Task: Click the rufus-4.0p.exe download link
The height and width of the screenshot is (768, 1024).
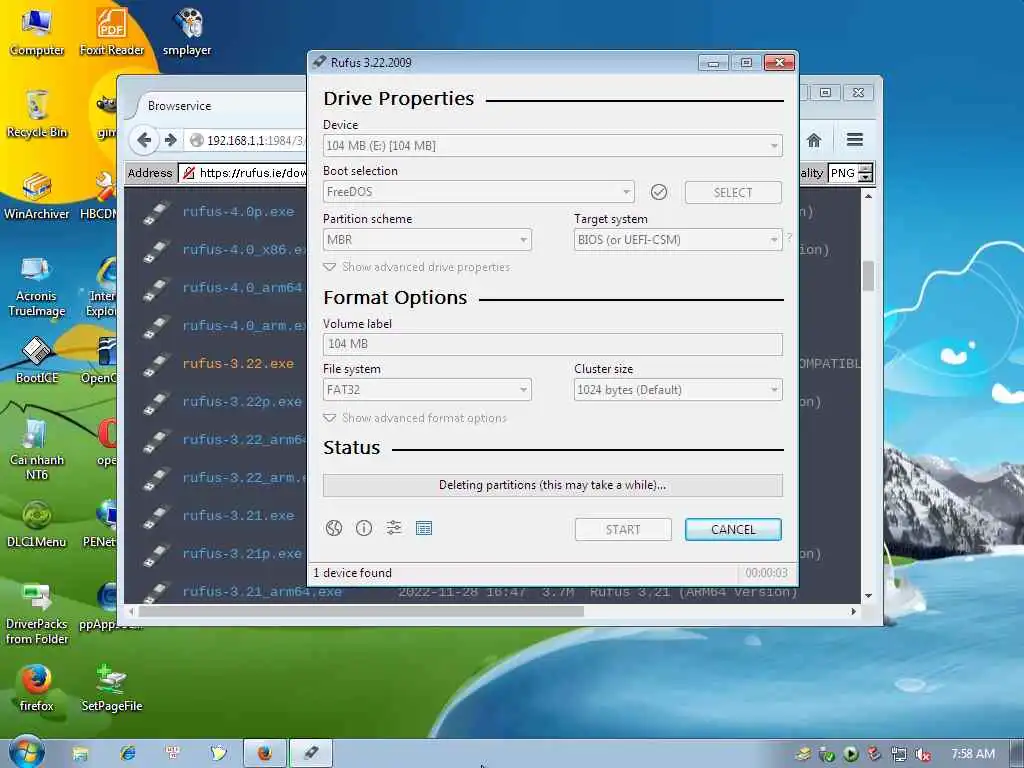Action: [x=238, y=212]
